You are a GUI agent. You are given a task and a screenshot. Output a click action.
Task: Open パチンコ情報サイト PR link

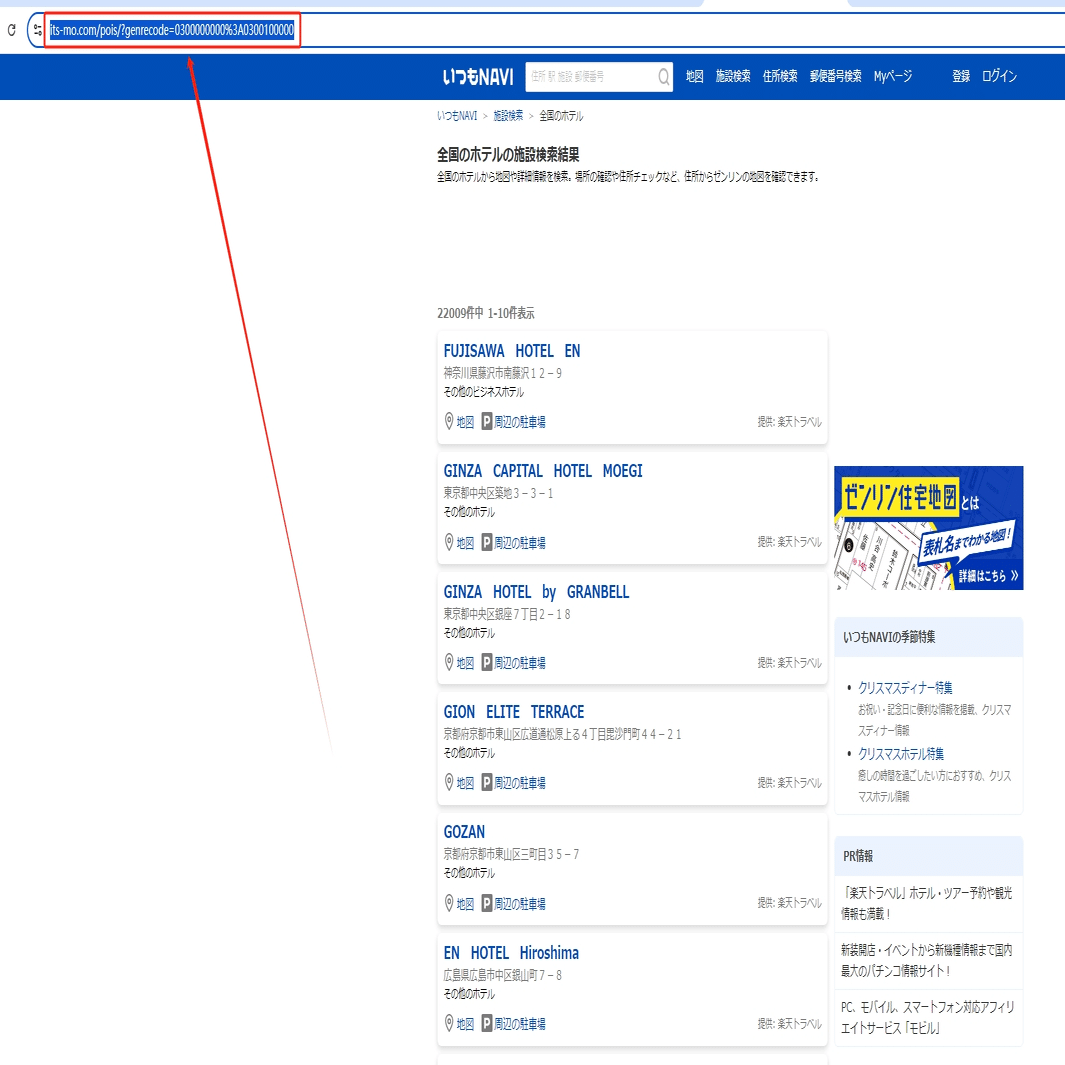[x=927, y=960]
